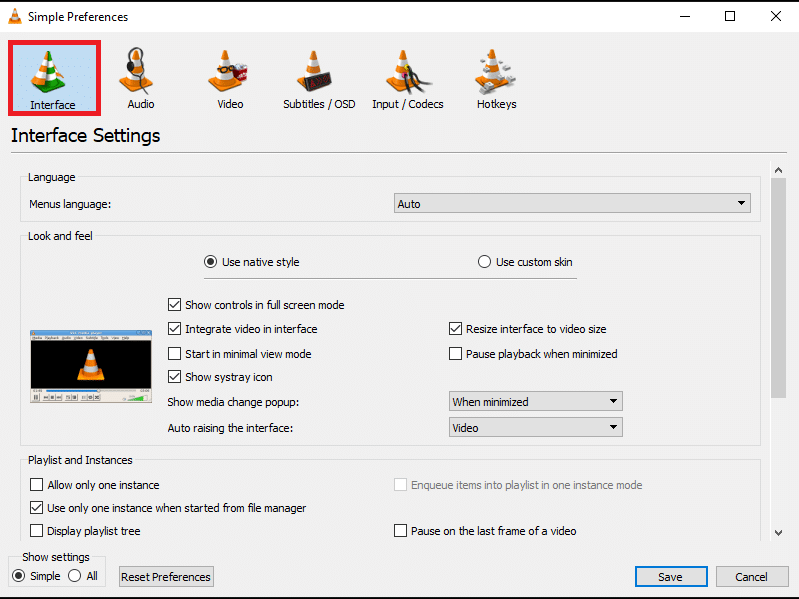Open the Auto raising the interface dropdown

(x=536, y=427)
